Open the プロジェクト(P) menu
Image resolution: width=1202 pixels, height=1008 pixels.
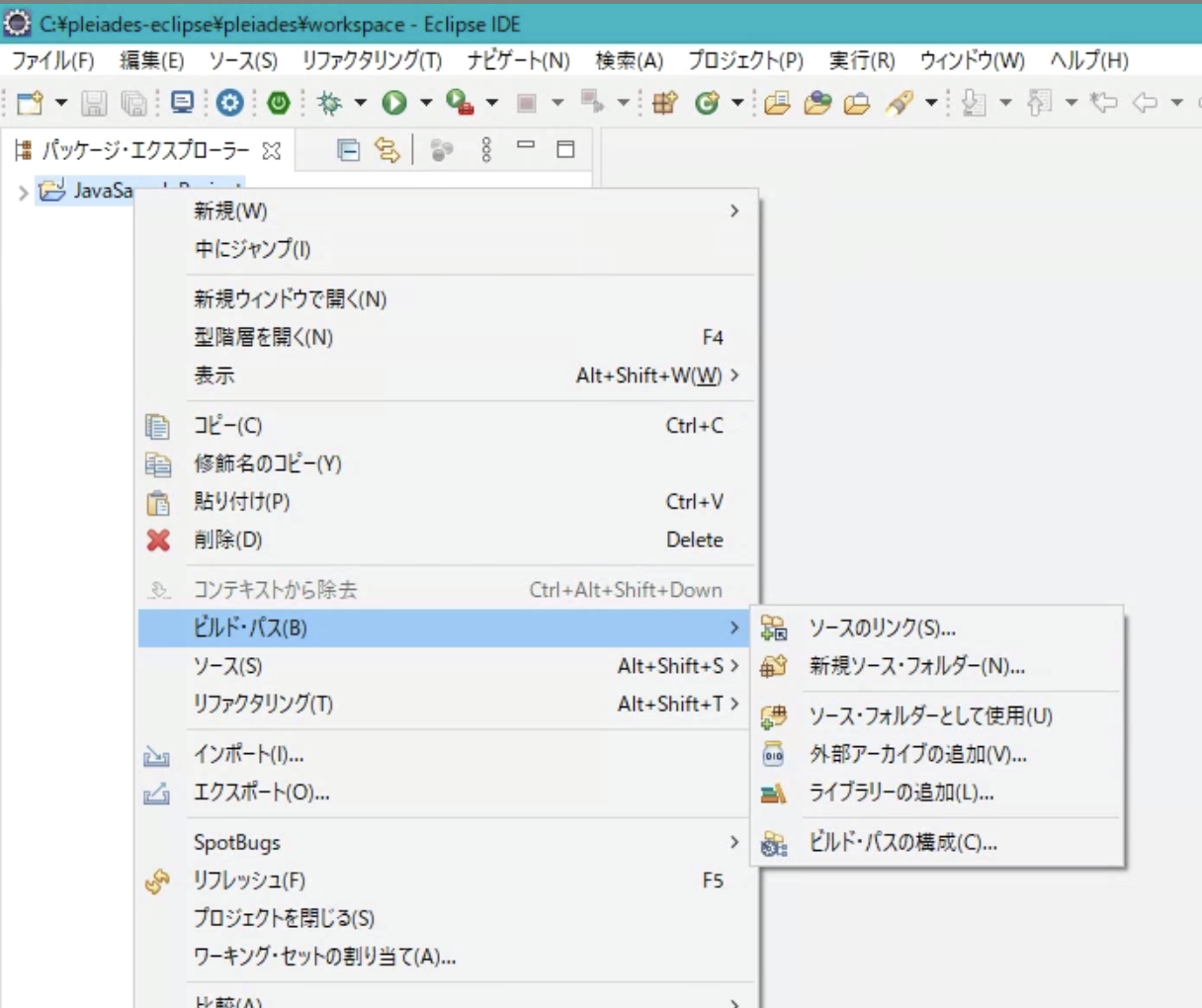click(x=746, y=60)
